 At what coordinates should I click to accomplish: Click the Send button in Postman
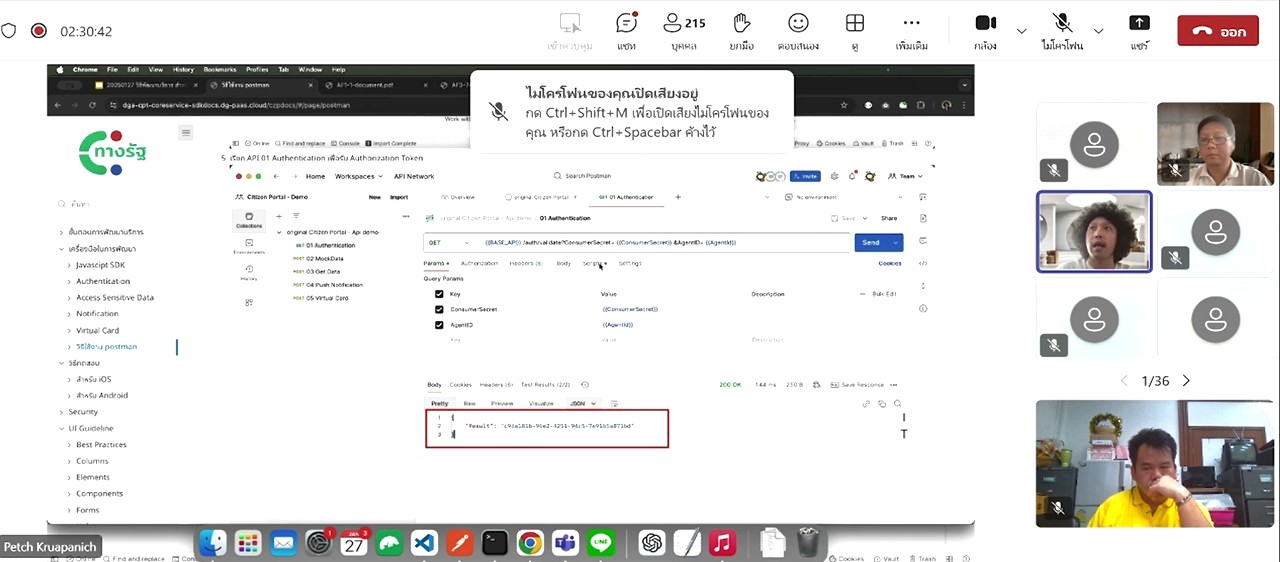point(871,242)
